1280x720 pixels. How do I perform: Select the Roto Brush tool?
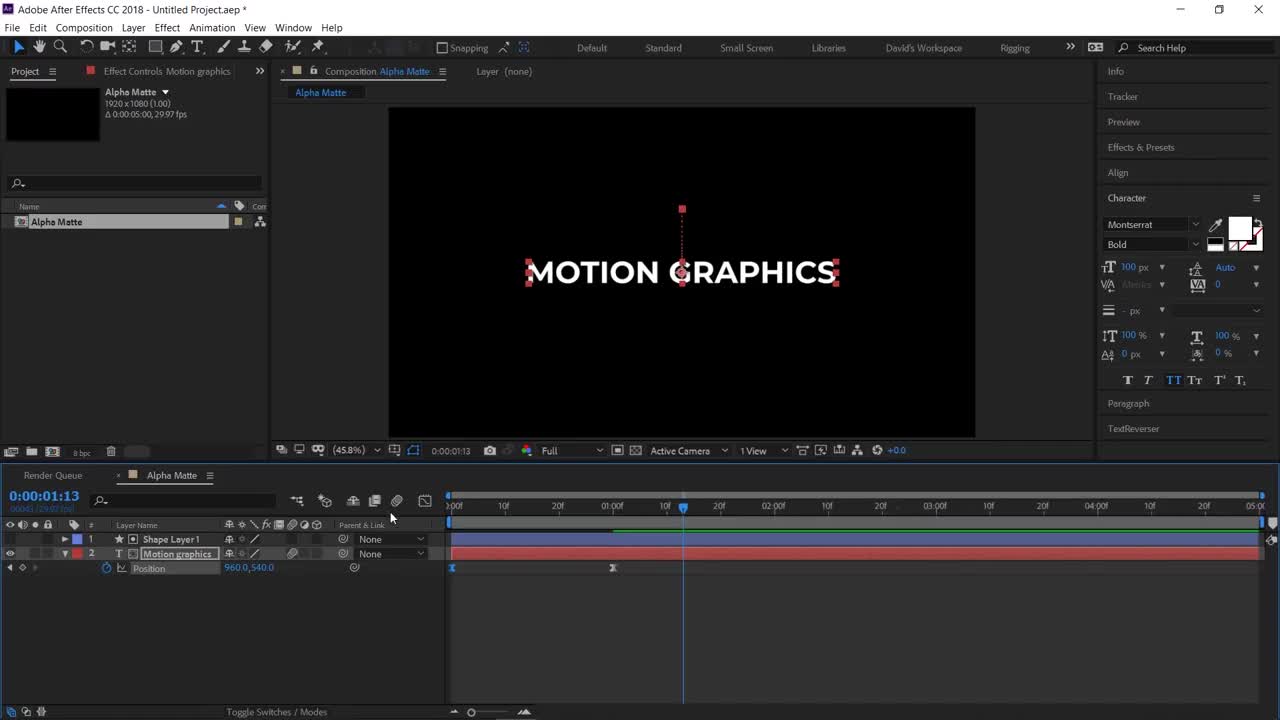[x=293, y=47]
